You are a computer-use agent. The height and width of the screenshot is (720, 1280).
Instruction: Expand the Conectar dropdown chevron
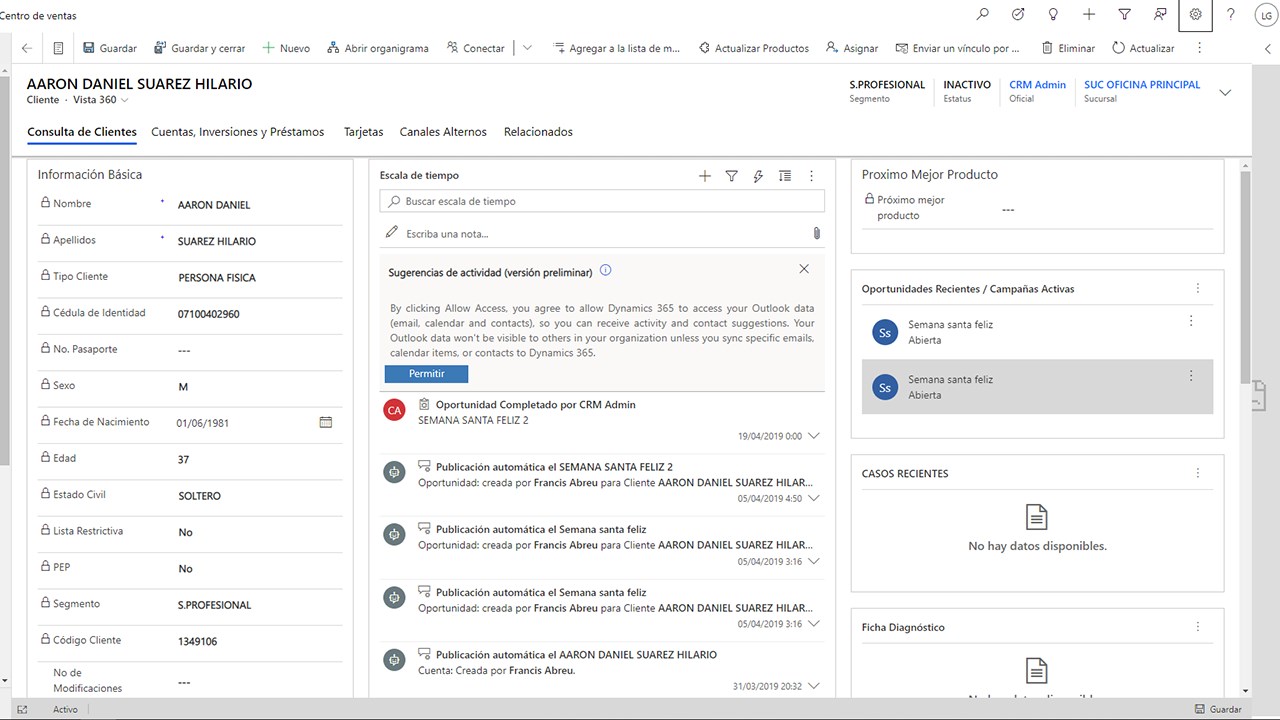pos(527,48)
